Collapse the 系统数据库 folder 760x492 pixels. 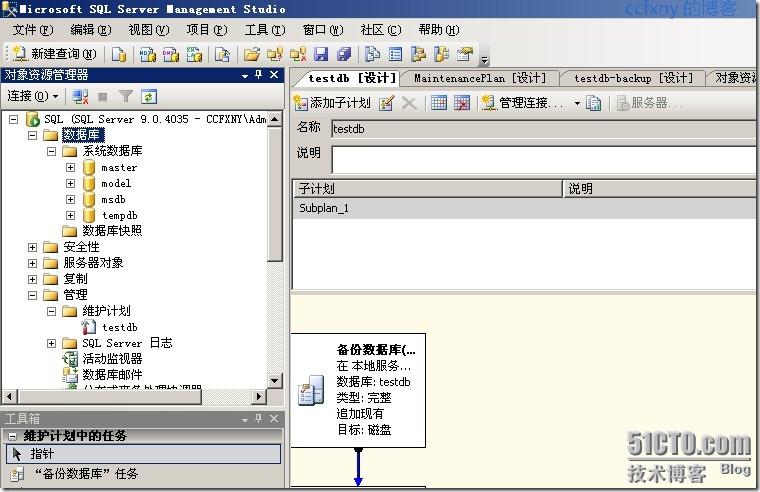click(51, 151)
